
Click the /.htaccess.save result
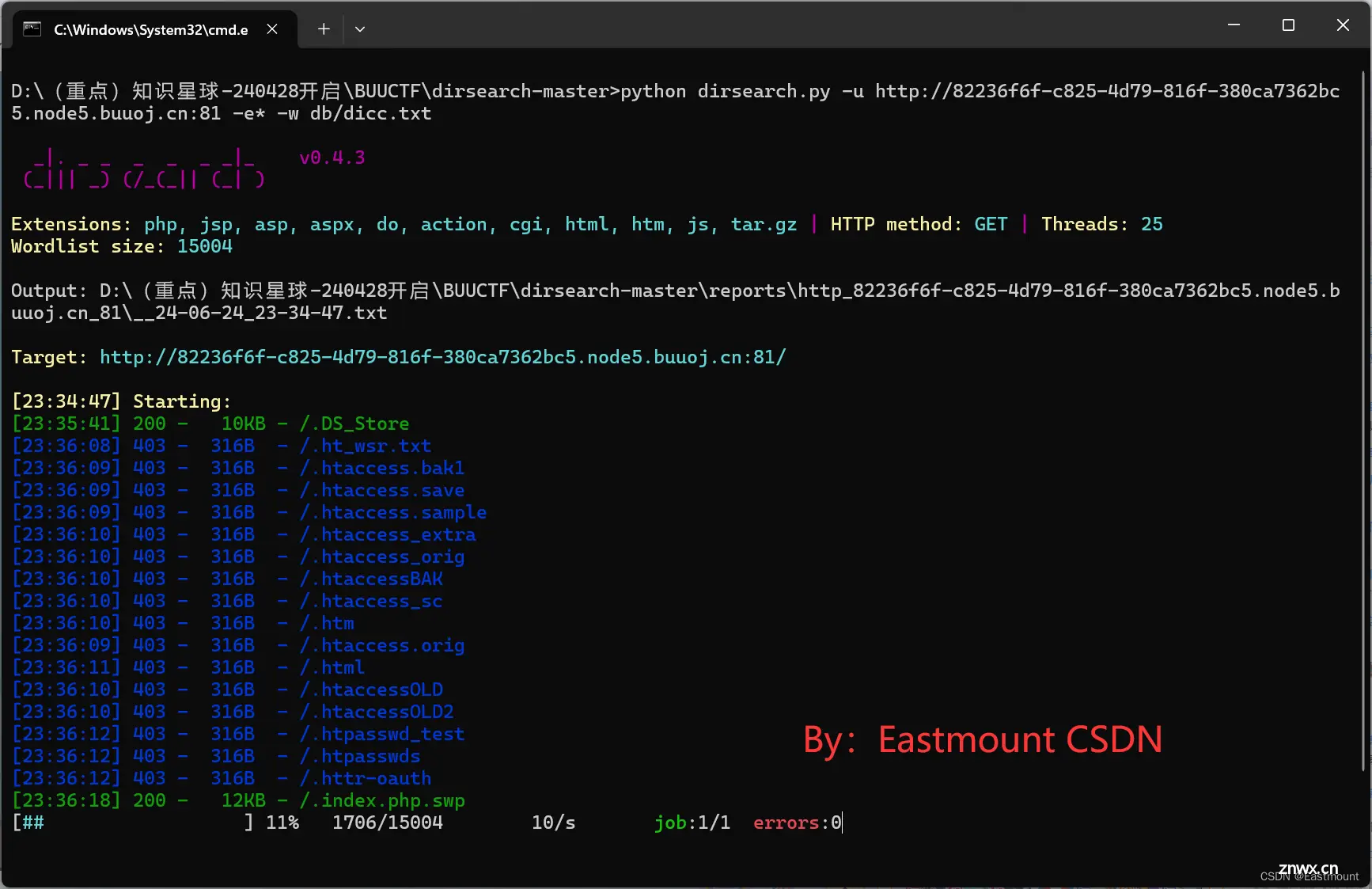[238, 490]
